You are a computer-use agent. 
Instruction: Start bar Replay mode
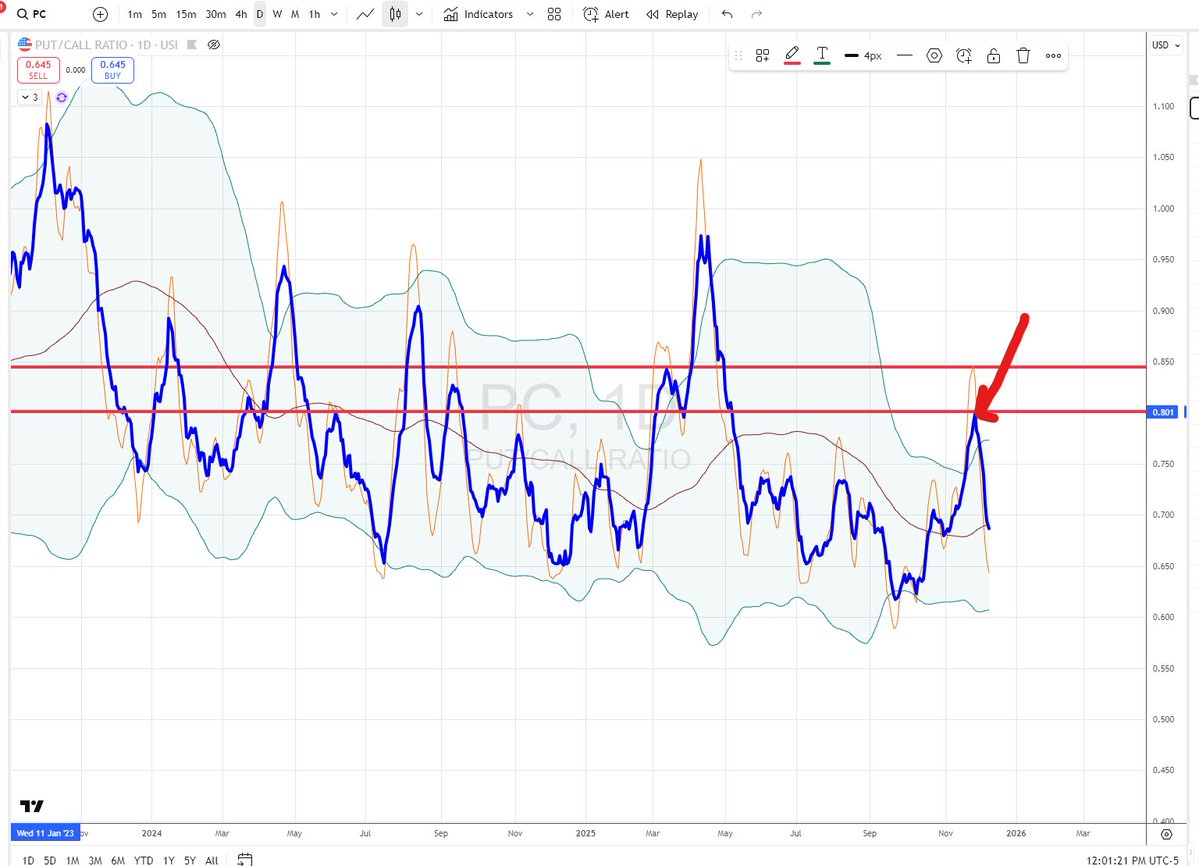(672, 15)
